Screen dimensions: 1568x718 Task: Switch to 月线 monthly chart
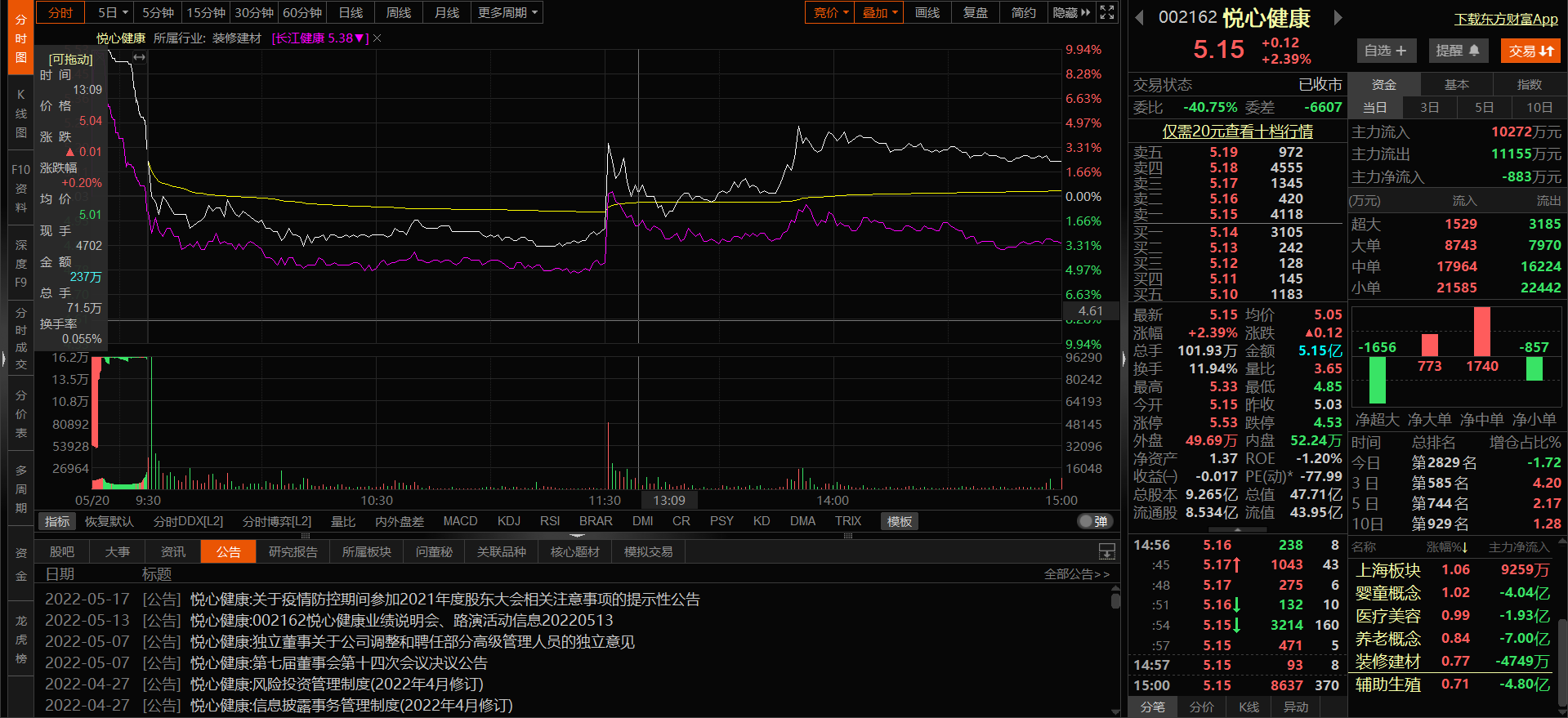(447, 12)
